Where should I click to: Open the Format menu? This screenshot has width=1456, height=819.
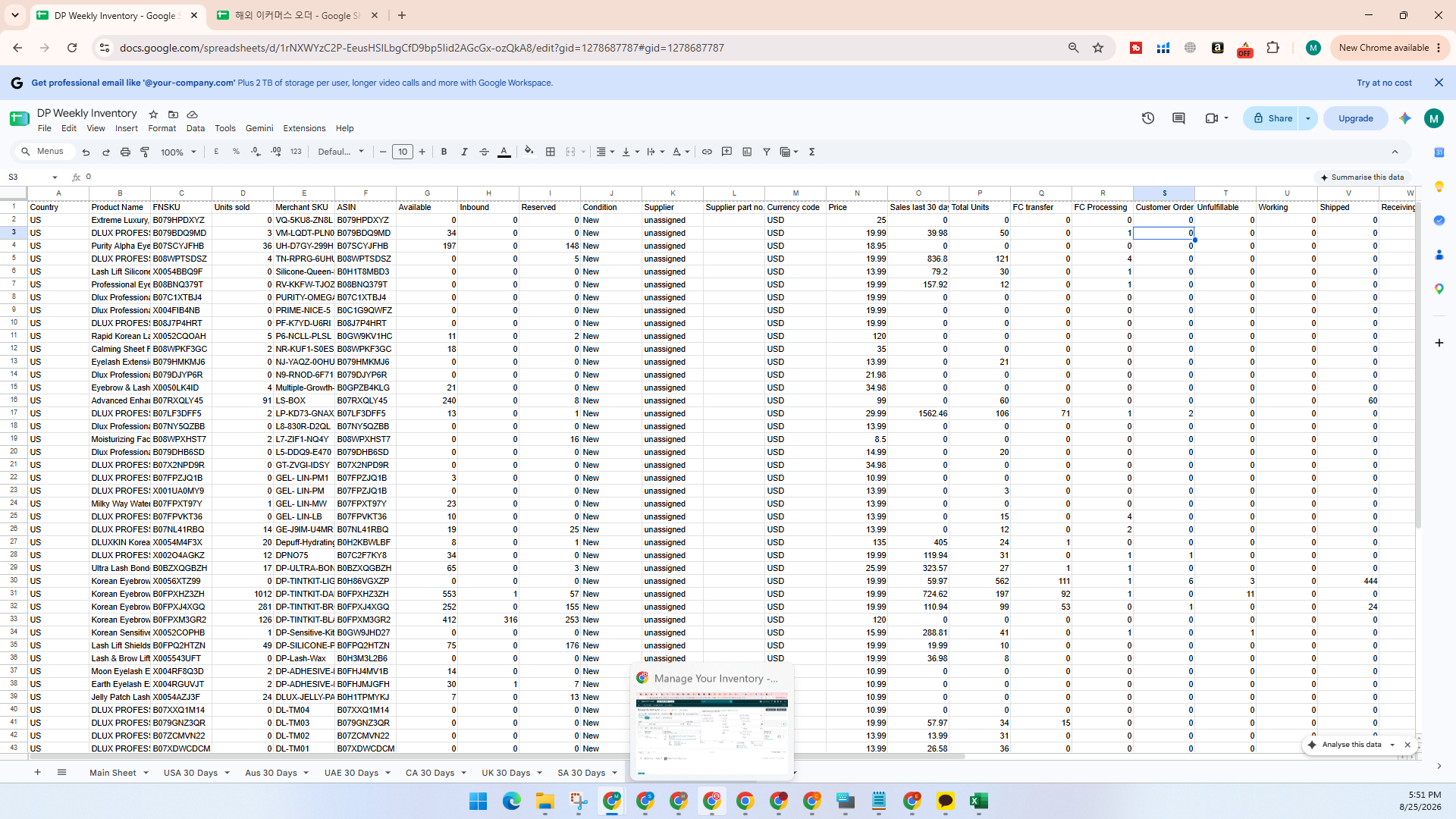point(162,128)
